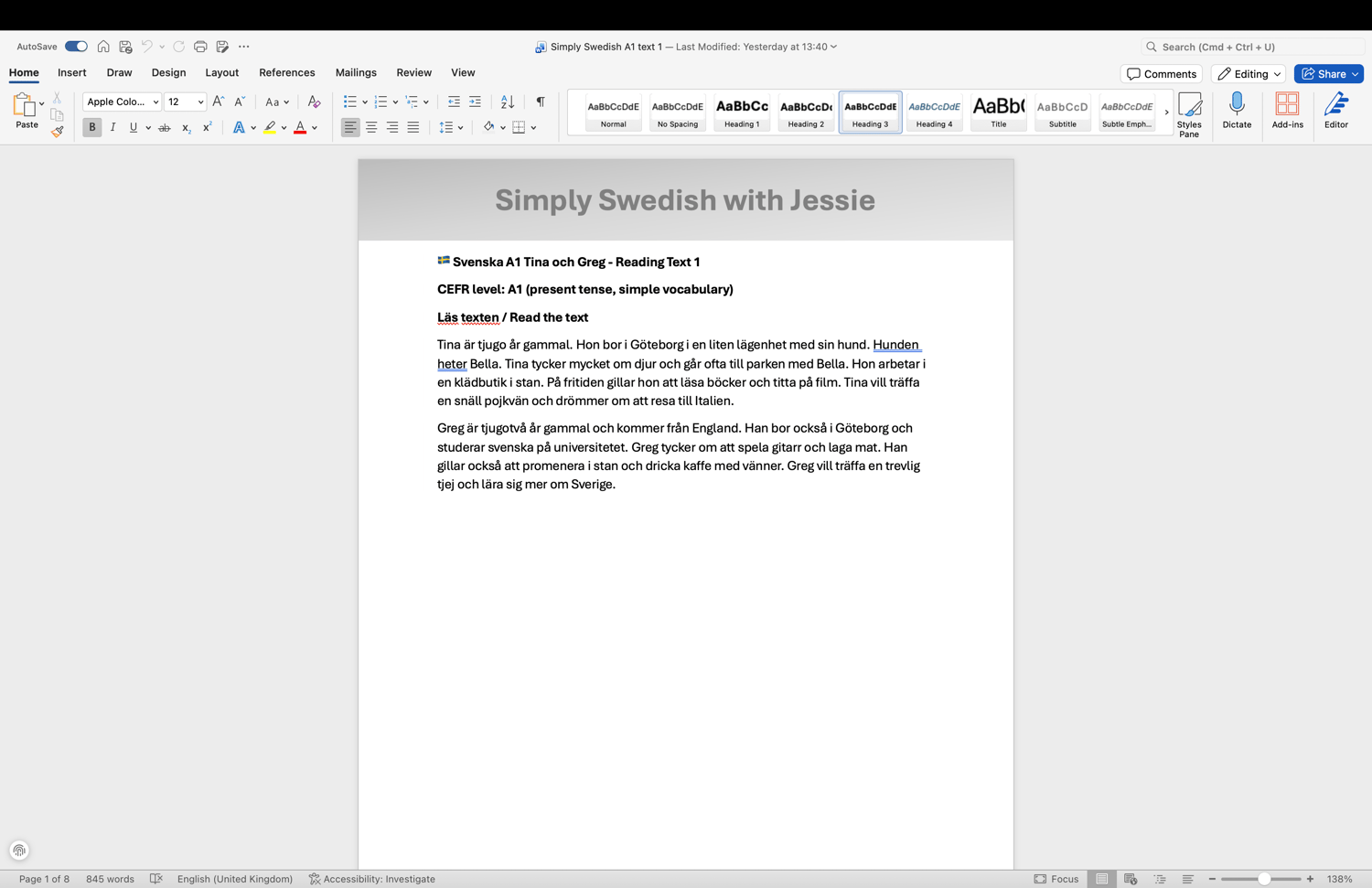Click the Dictate microphone icon
Viewport: 1372px width, 888px height.
(x=1237, y=105)
